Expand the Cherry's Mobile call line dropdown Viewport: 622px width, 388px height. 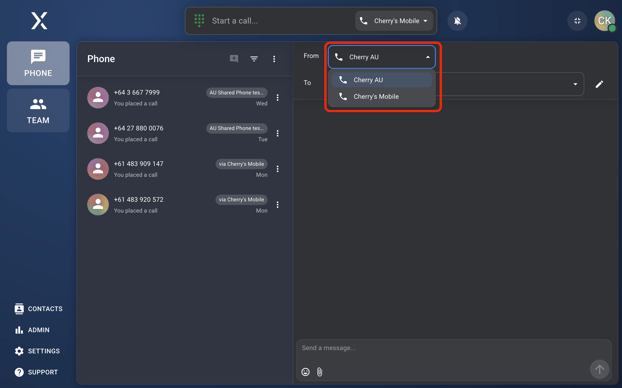pos(394,21)
